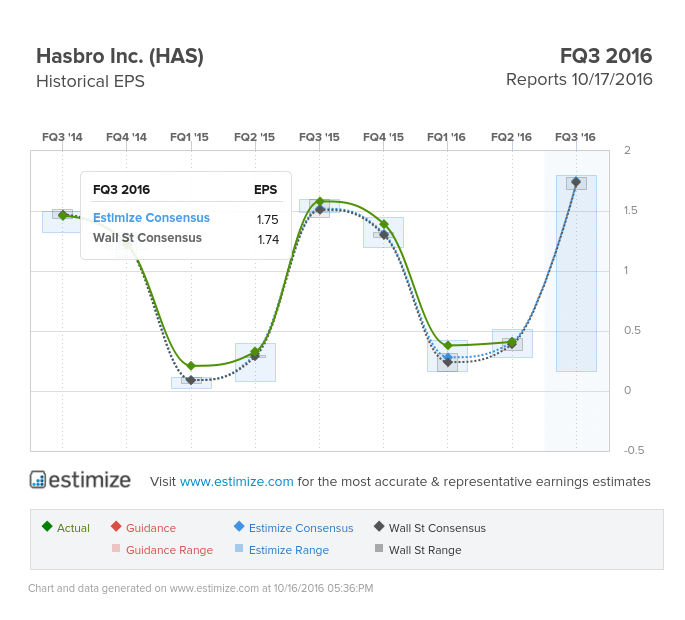Click the FQ2 '16 data point
The width and height of the screenshot is (685, 620).
[x=512, y=343]
